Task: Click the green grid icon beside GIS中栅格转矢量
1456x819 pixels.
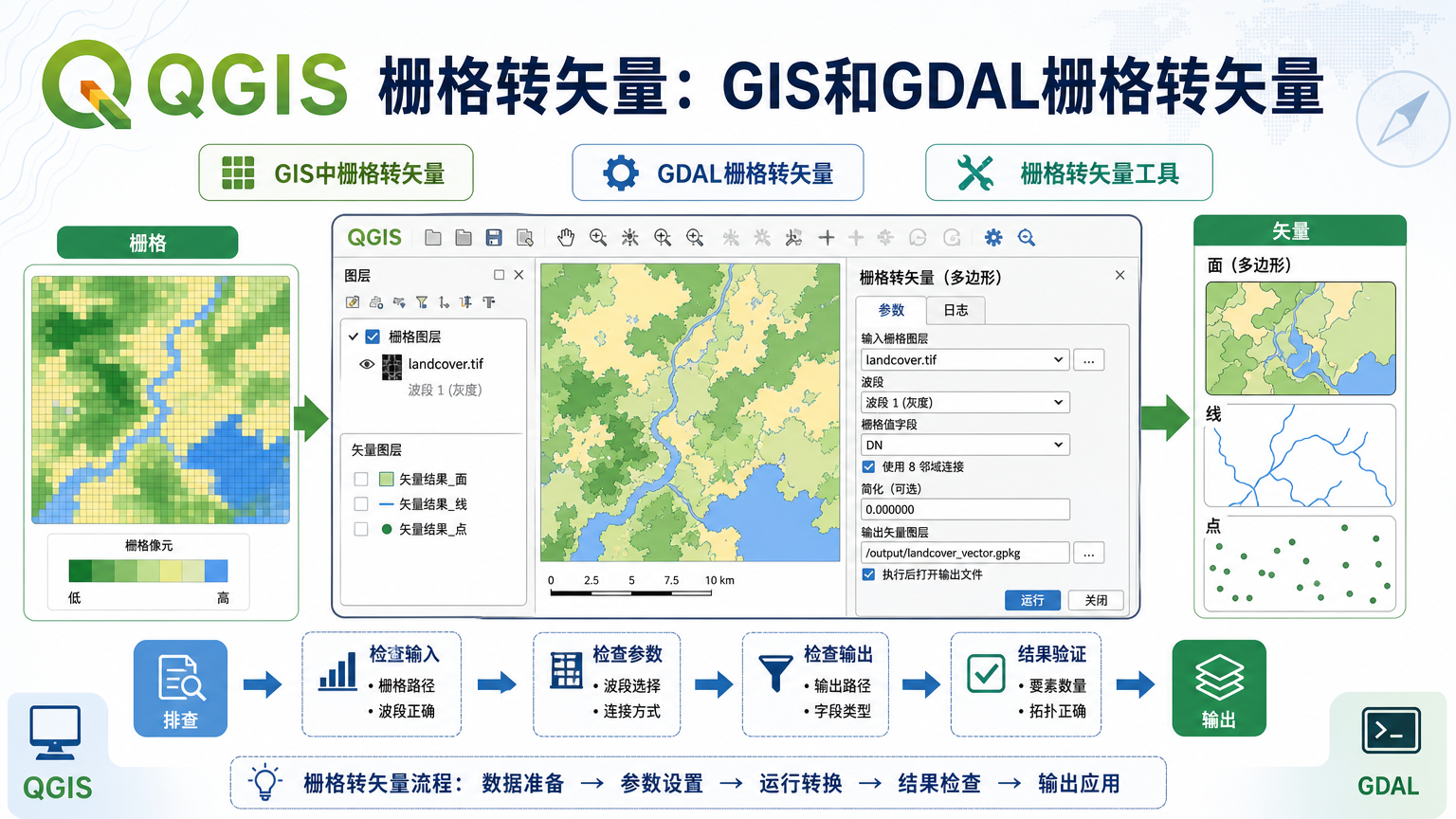Action: click(238, 173)
